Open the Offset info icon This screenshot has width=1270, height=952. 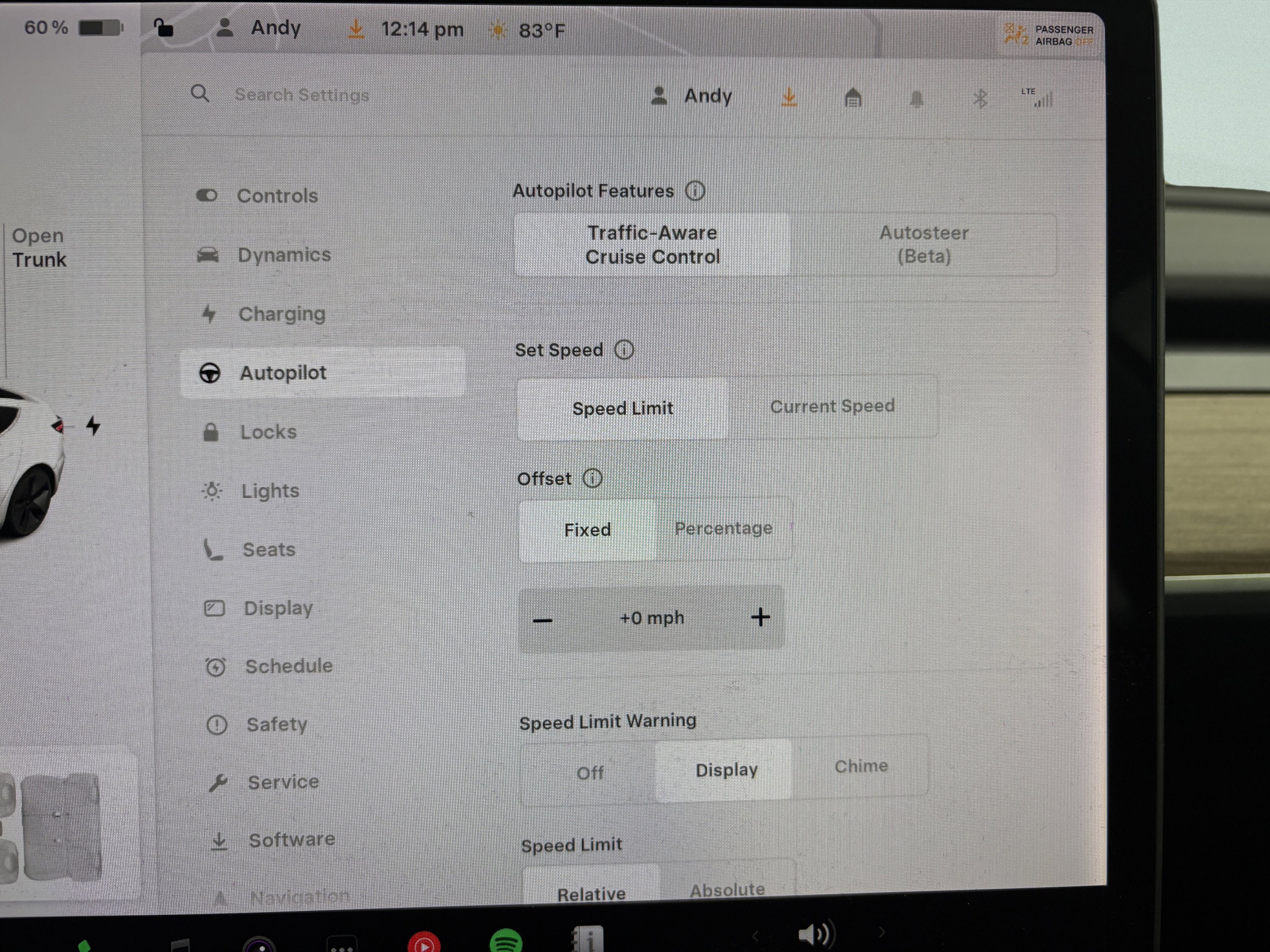pos(593,478)
